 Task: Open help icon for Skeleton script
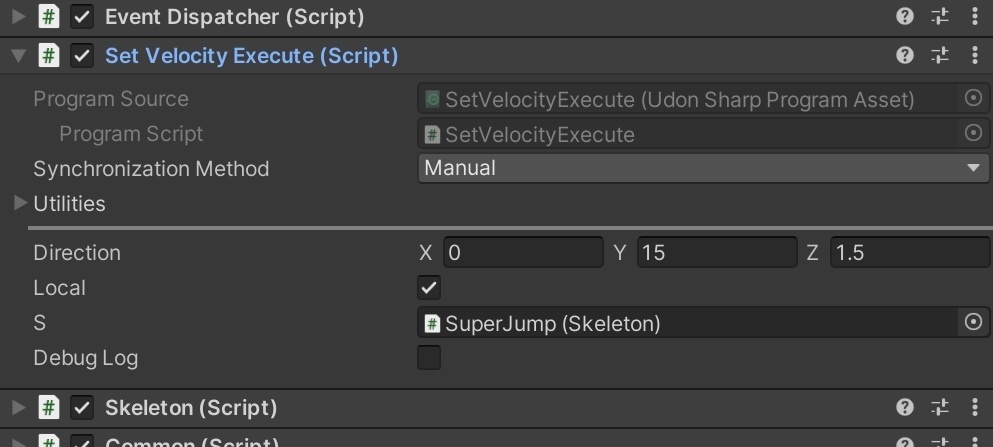(905, 407)
